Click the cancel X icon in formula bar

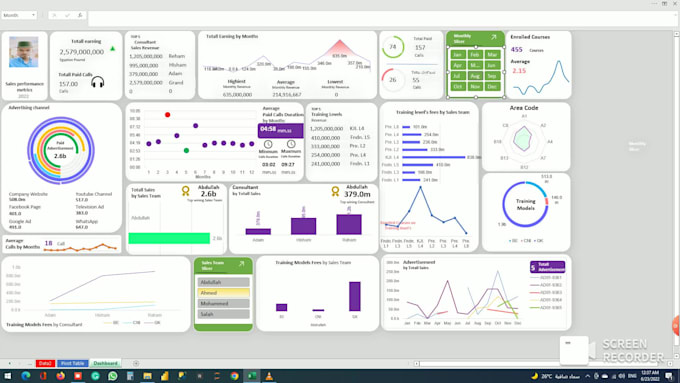(x=54, y=15)
